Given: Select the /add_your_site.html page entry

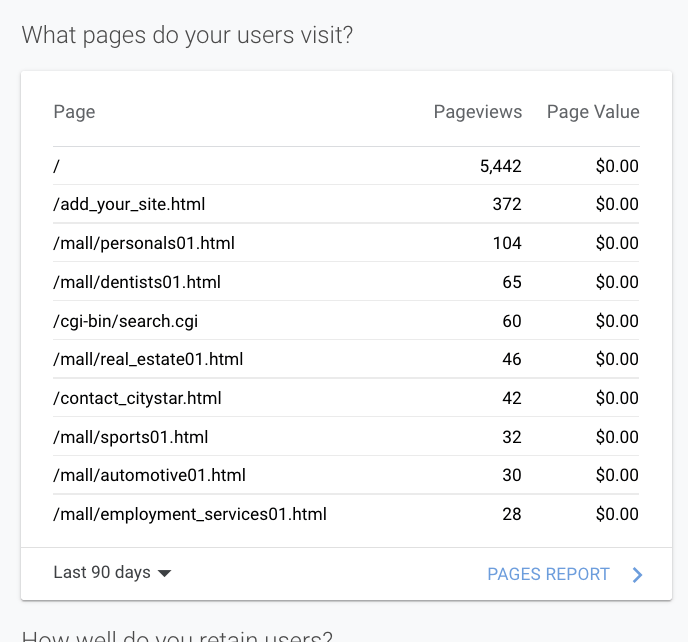Looking at the screenshot, I should pyautogui.click(x=129, y=204).
